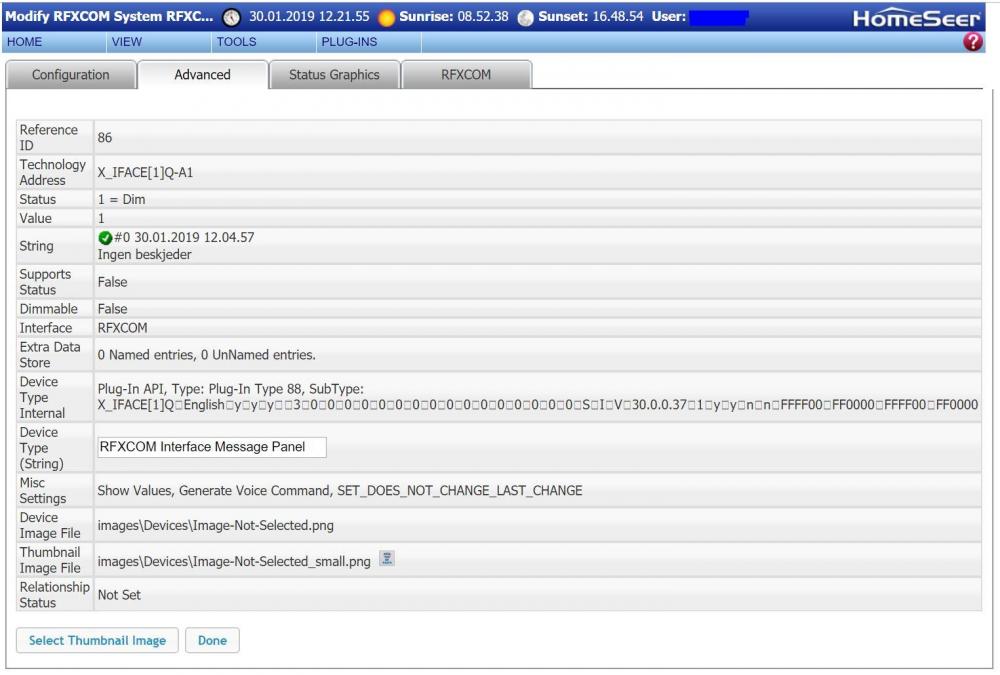Screen dimensions: 1000x675
Task: Click the small icon after thumbnail image path
Action: [386, 558]
